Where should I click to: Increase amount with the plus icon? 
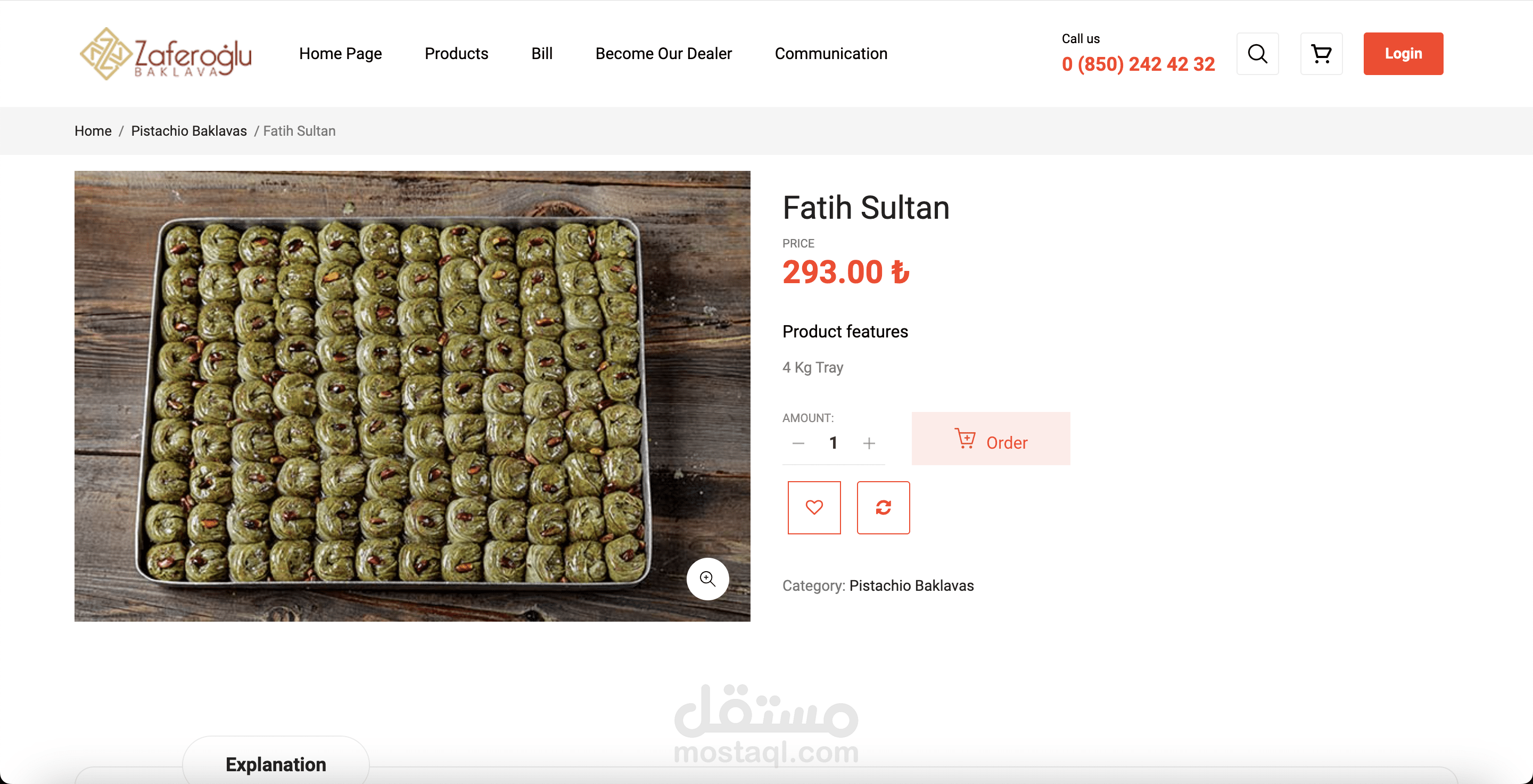coord(868,443)
